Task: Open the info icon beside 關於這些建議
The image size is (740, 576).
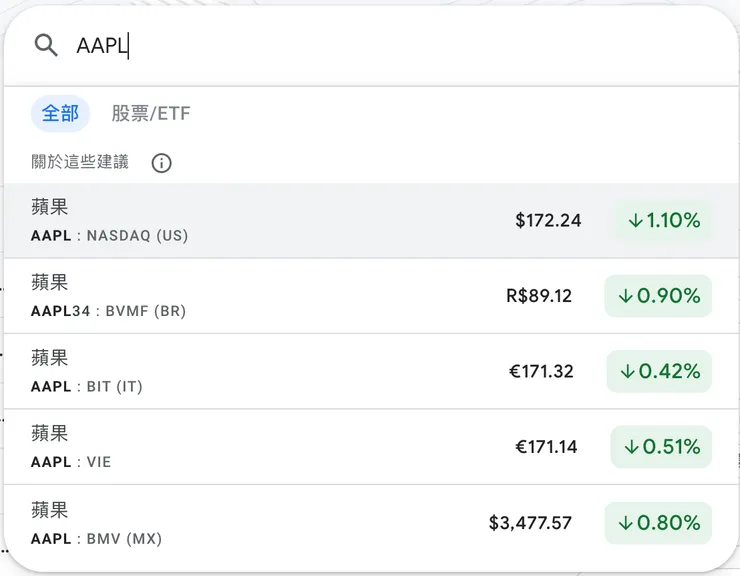Action: pyautogui.click(x=161, y=163)
